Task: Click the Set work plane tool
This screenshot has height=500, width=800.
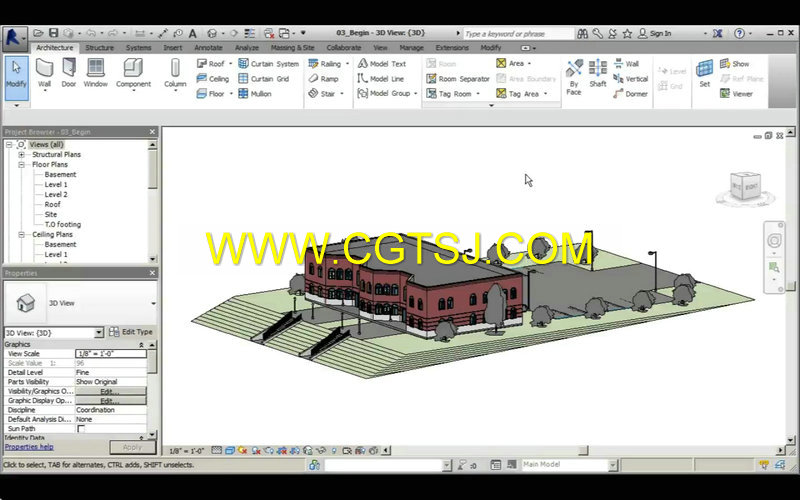Action: [705, 73]
